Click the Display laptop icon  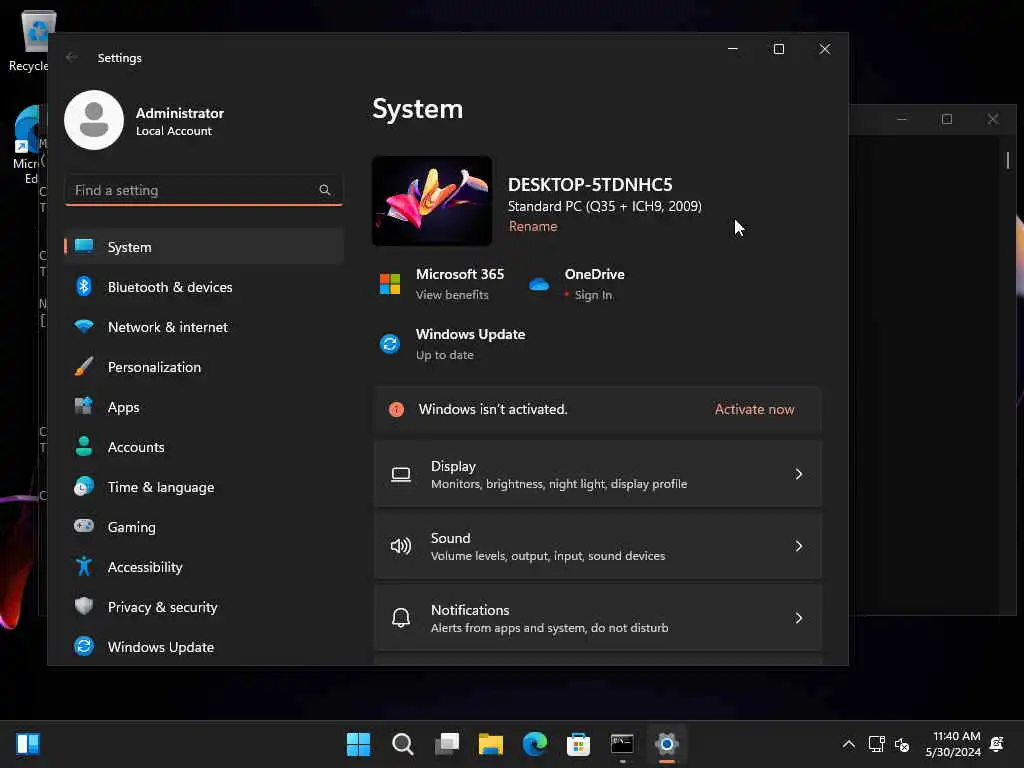click(401, 475)
